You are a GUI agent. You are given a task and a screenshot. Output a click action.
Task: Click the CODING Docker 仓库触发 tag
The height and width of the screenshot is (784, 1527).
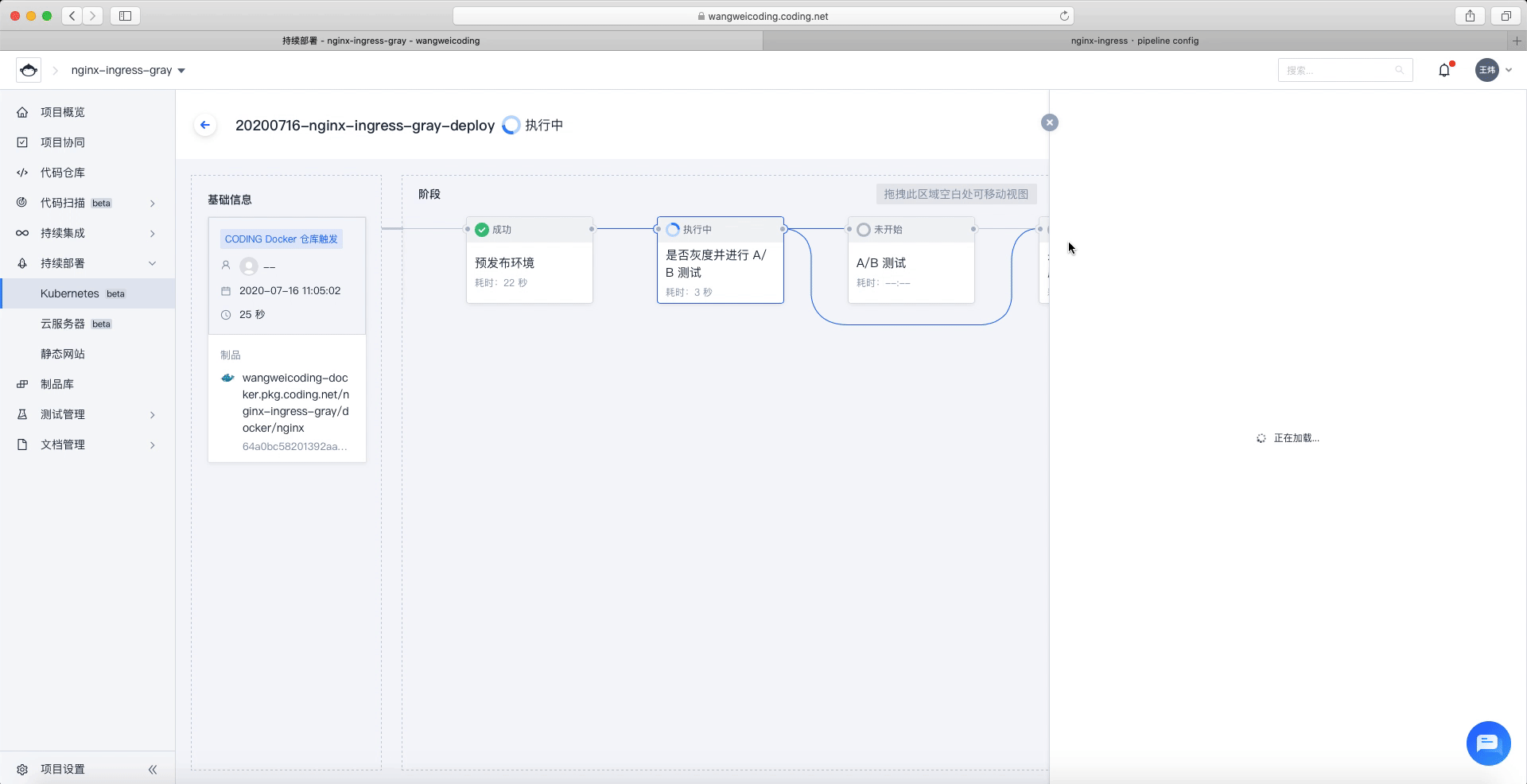point(282,239)
